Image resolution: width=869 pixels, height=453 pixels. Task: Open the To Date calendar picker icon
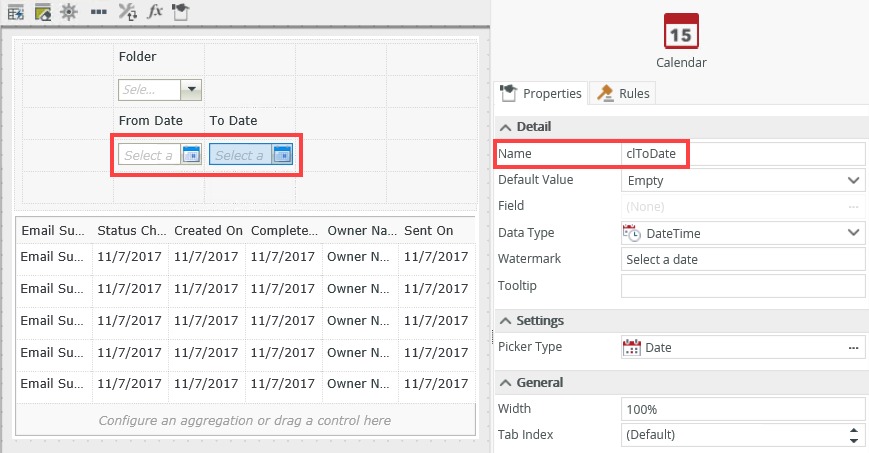coord(282,155)
